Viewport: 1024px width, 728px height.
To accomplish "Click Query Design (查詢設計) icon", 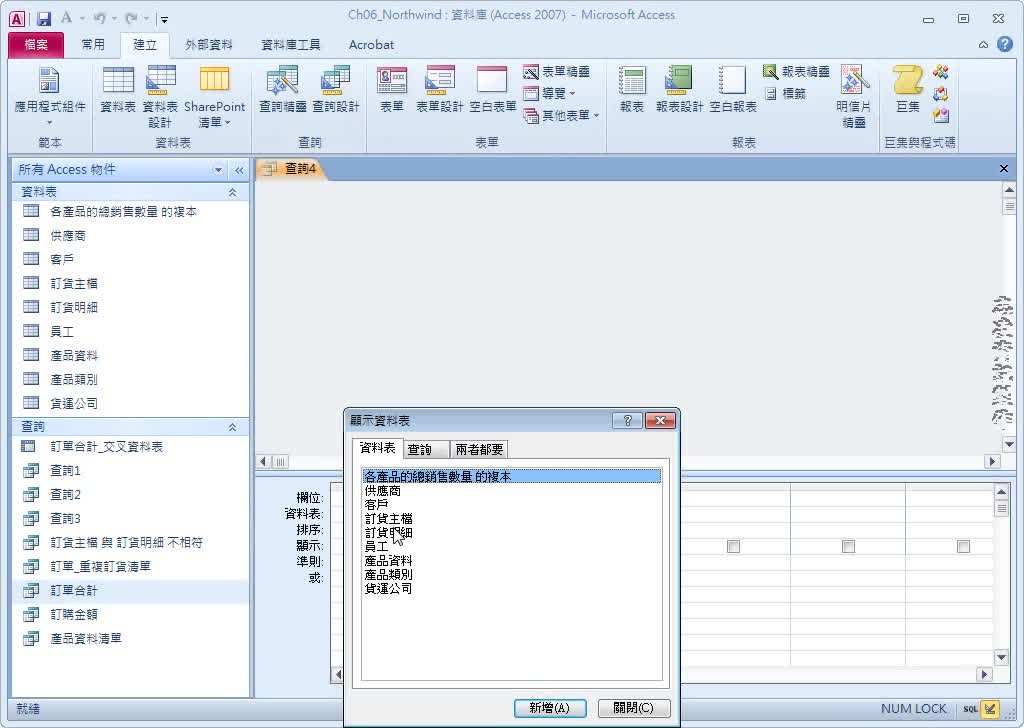I will click(336, 90).
